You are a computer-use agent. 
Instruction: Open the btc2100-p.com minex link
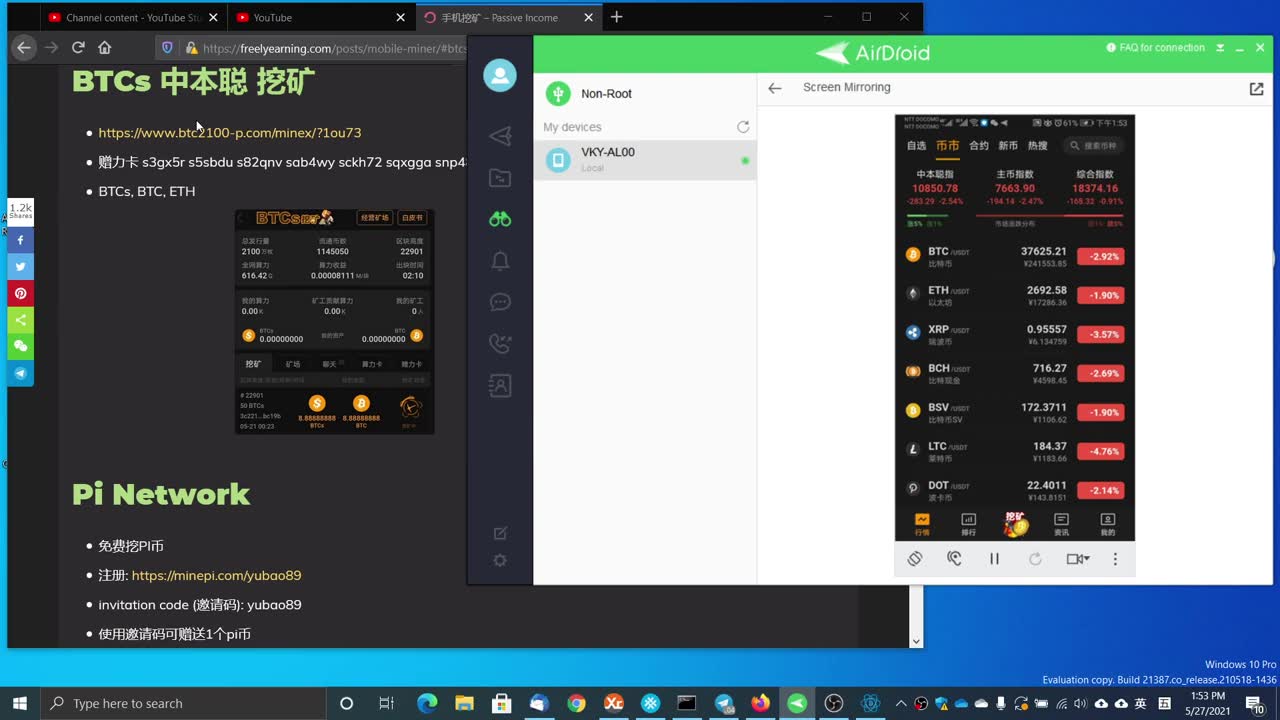(229, 132)
